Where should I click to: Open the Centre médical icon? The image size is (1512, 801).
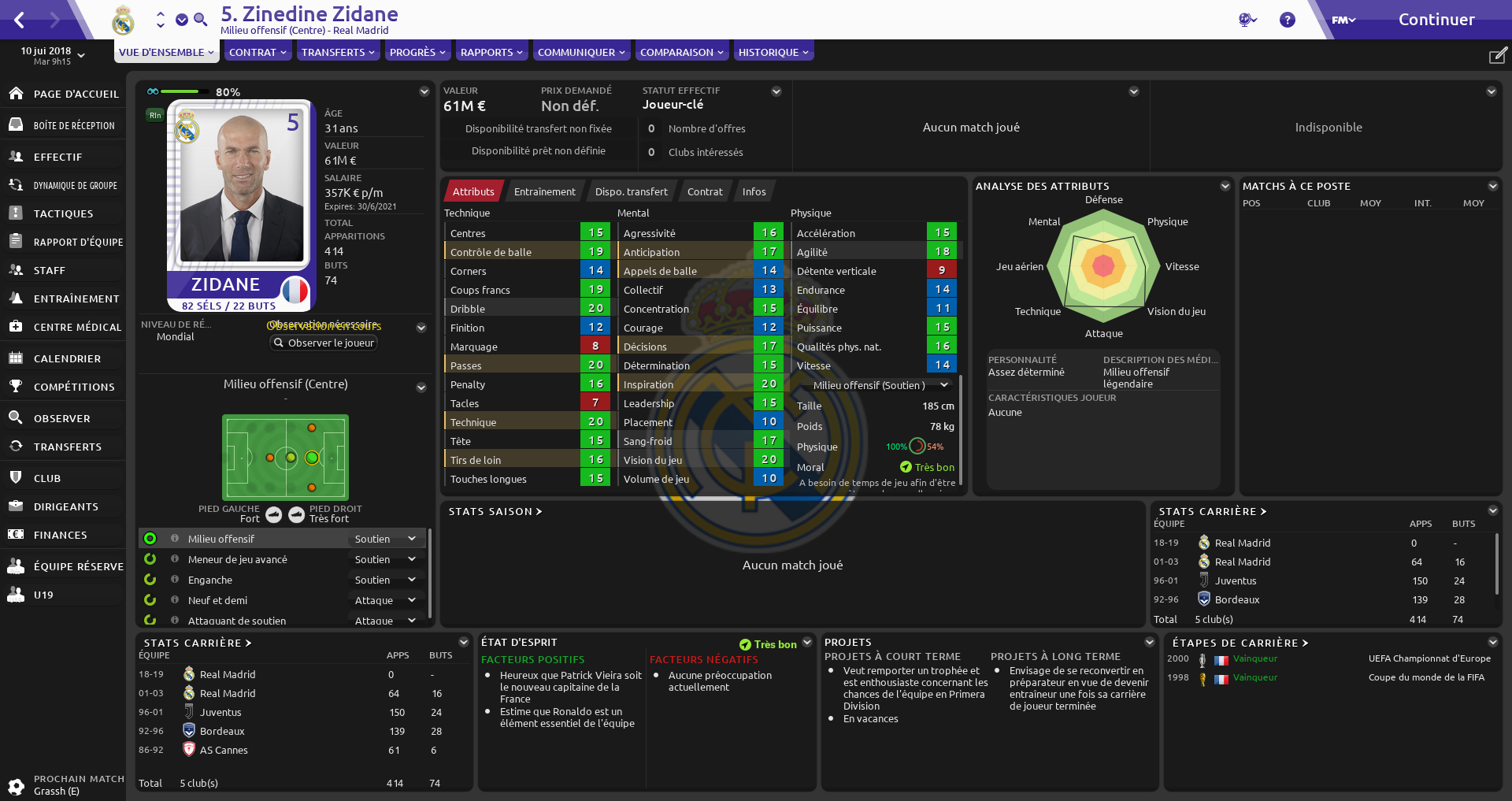(x=16, y=326)
